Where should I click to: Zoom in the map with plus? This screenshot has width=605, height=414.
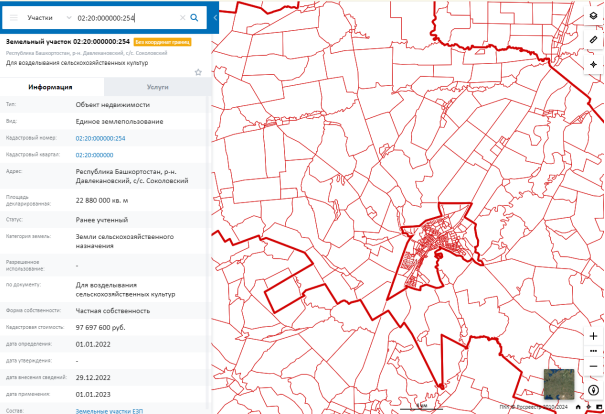coord(593,337)
